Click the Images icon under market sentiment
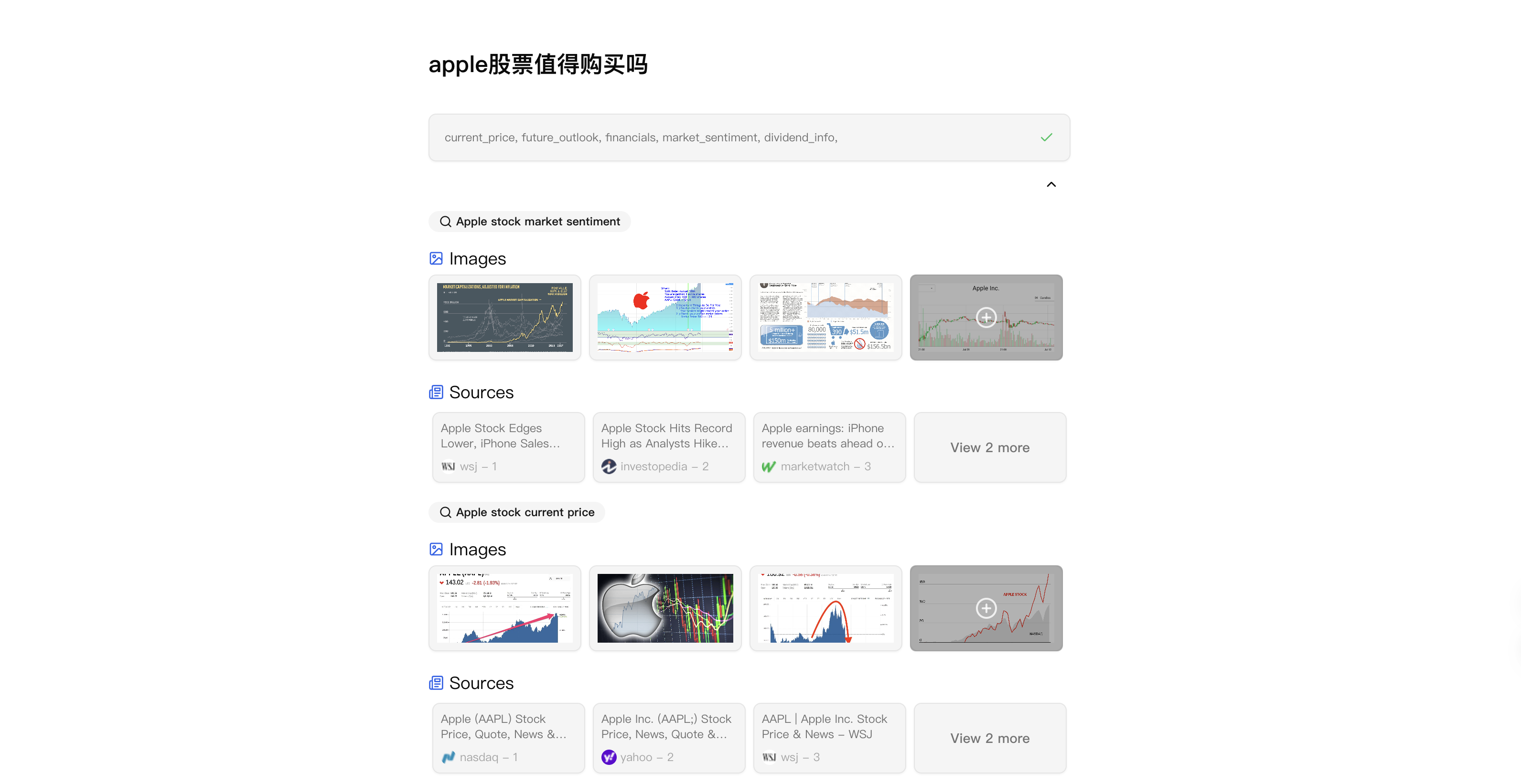This screenshot has height=784, width=1521. (x=436, y=259)
